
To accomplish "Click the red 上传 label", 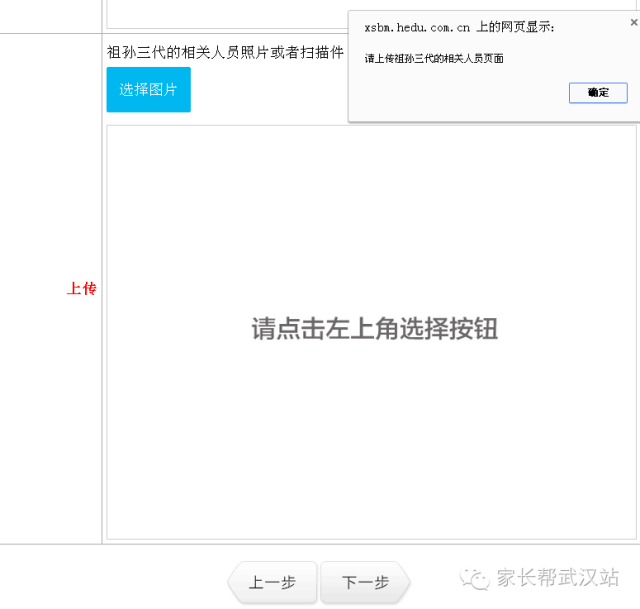I will tap(81, 289).
